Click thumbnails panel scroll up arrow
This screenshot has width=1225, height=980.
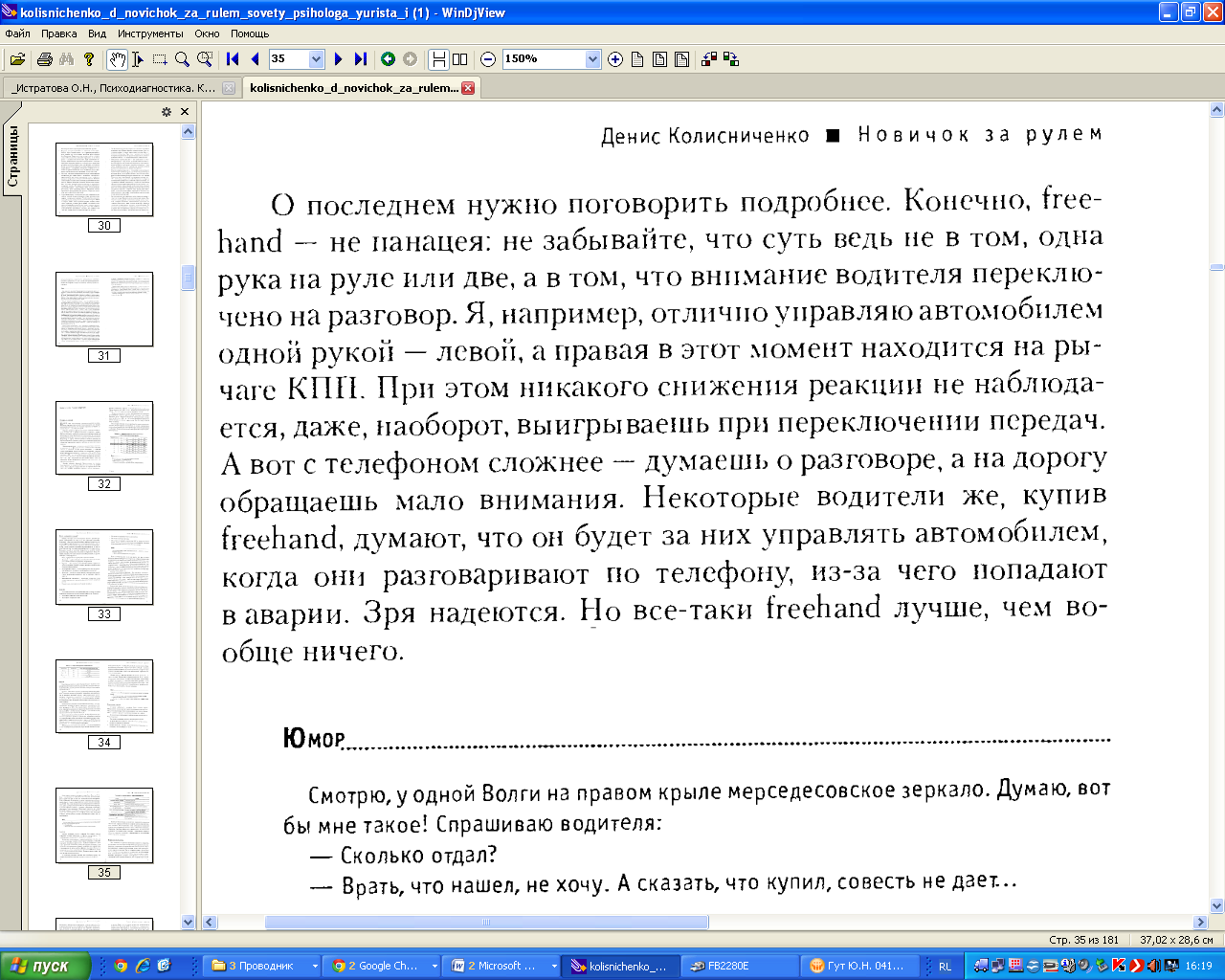[x=188, y=131]
